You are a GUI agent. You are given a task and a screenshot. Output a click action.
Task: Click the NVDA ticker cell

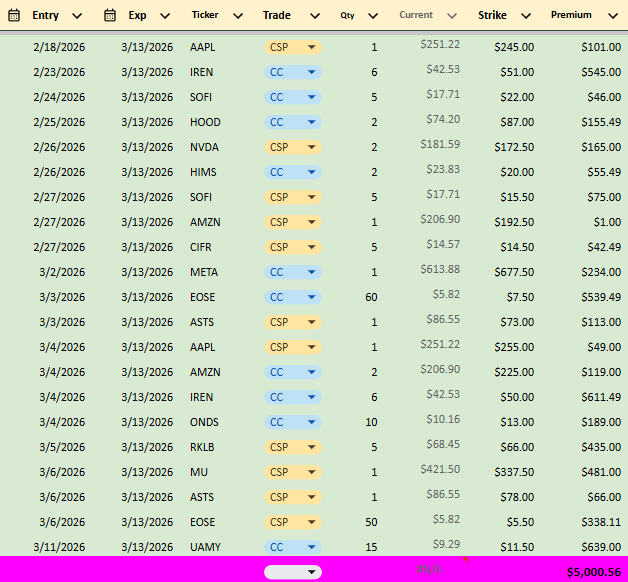(x=204, y=147)
